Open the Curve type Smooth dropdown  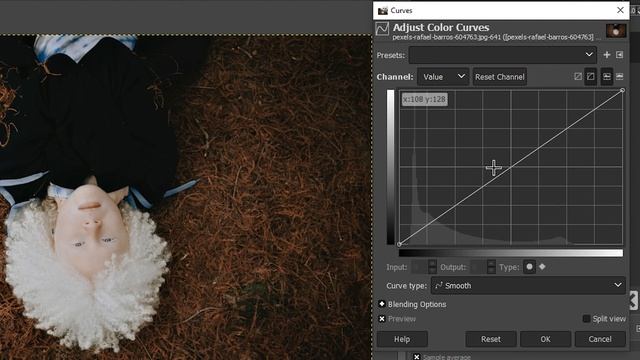(x=528, y=286)
